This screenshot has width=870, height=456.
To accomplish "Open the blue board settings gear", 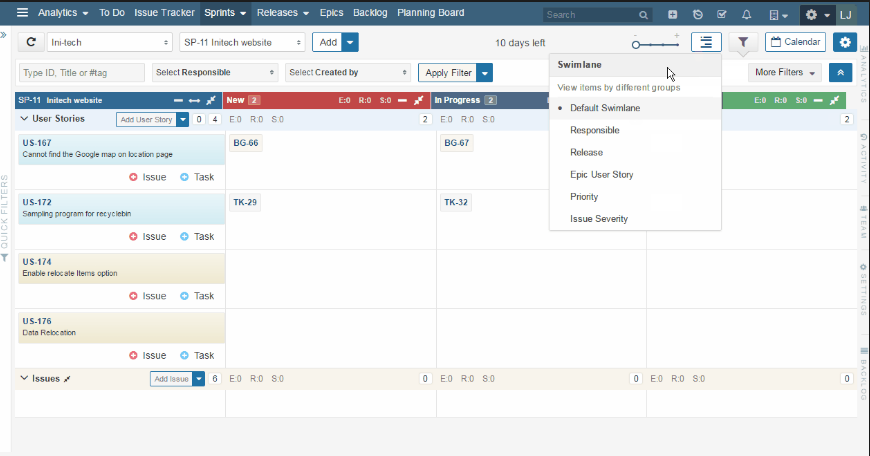I will pyautogui.click(x=844, y=42).
